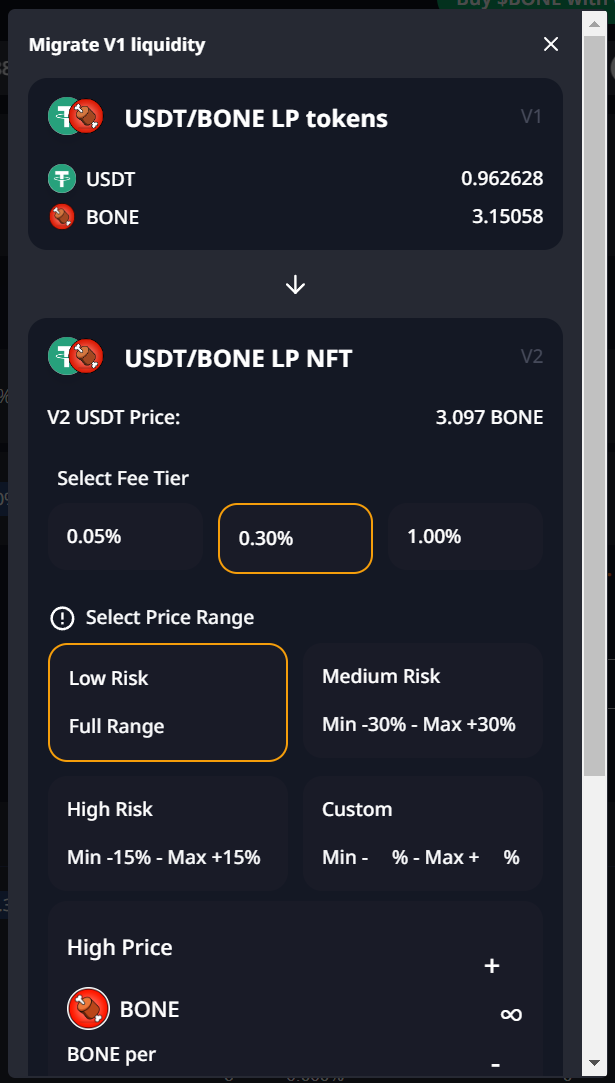Click the scrollbar down arrow
The image size is (615, 1083).
pos(594,1063)
